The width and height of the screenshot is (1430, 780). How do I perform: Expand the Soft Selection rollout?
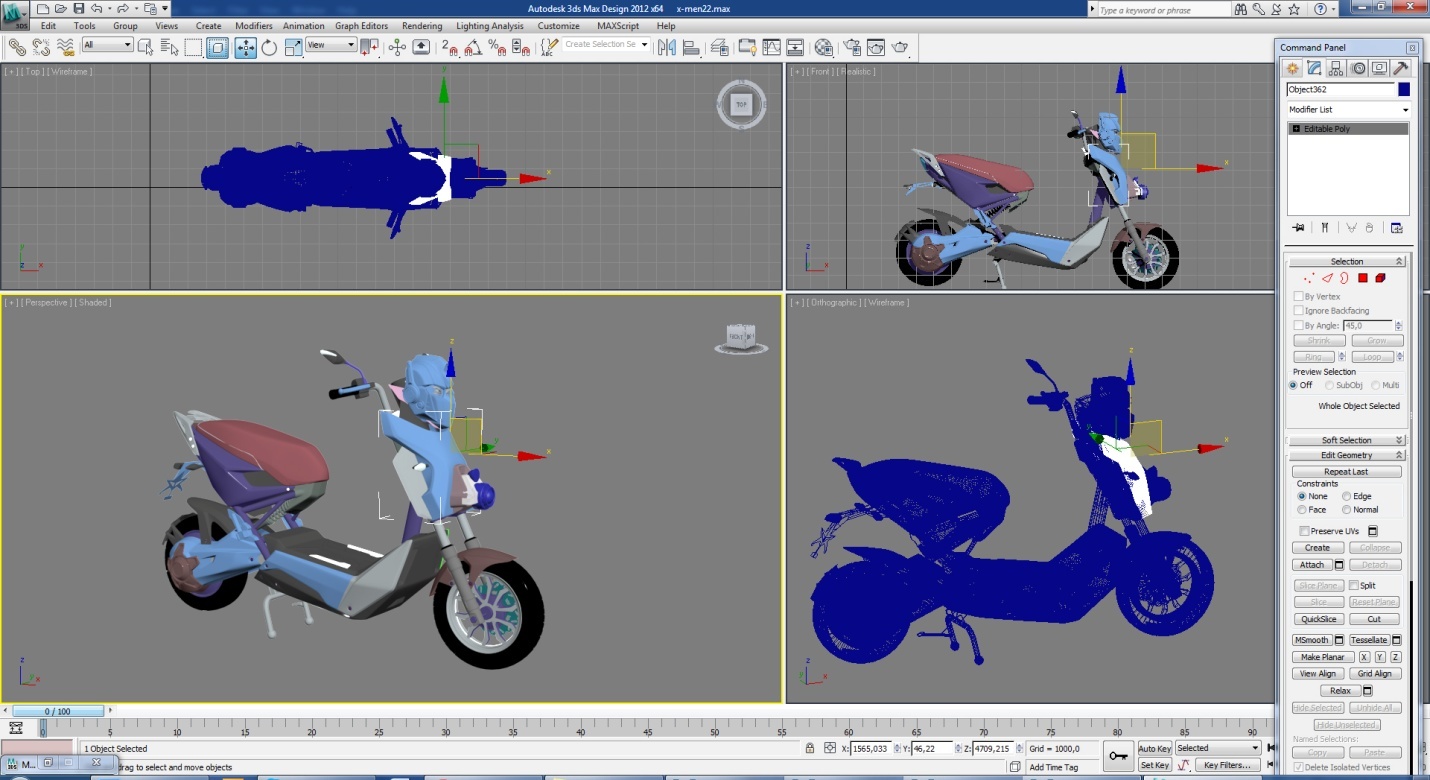1346,440
